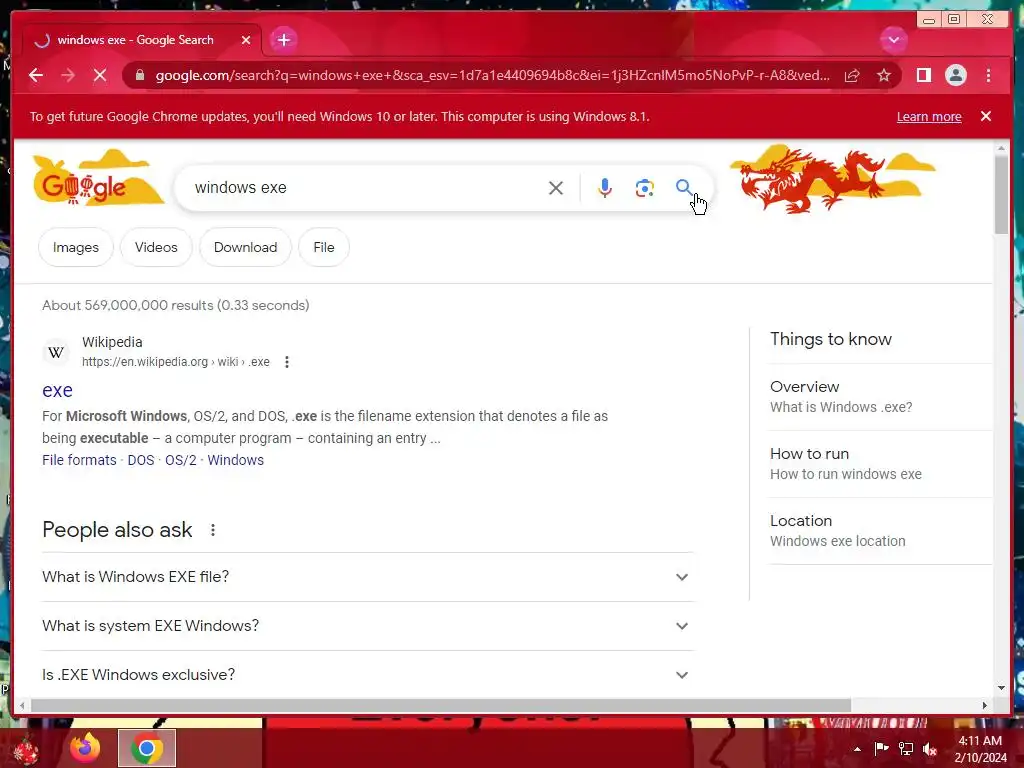Image resolution: width=1024 pixels, height=768 pixels.
Task: Show hidden system tray icons
Action: pos(857,749)
